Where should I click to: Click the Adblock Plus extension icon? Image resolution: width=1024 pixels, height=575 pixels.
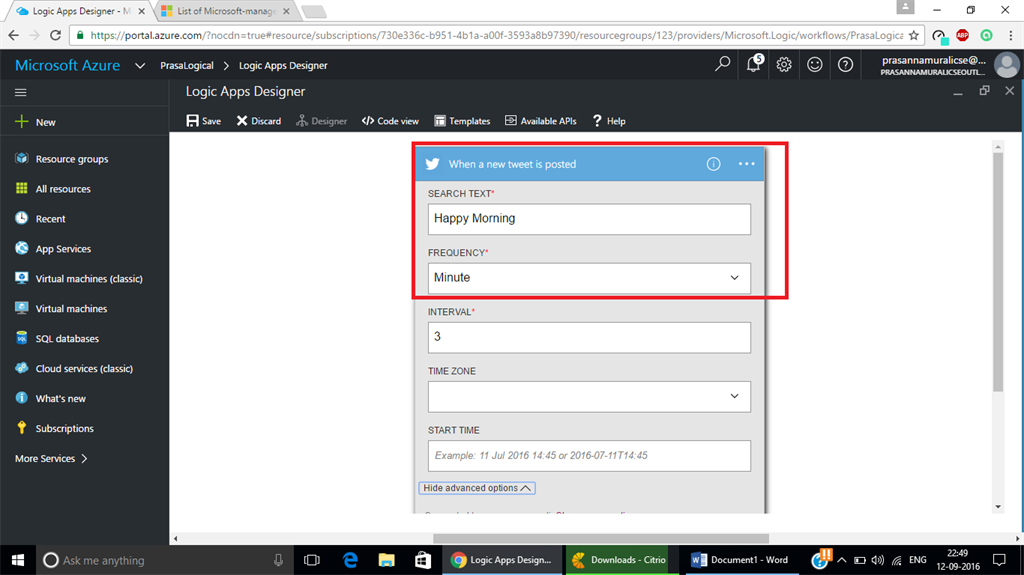962,35
